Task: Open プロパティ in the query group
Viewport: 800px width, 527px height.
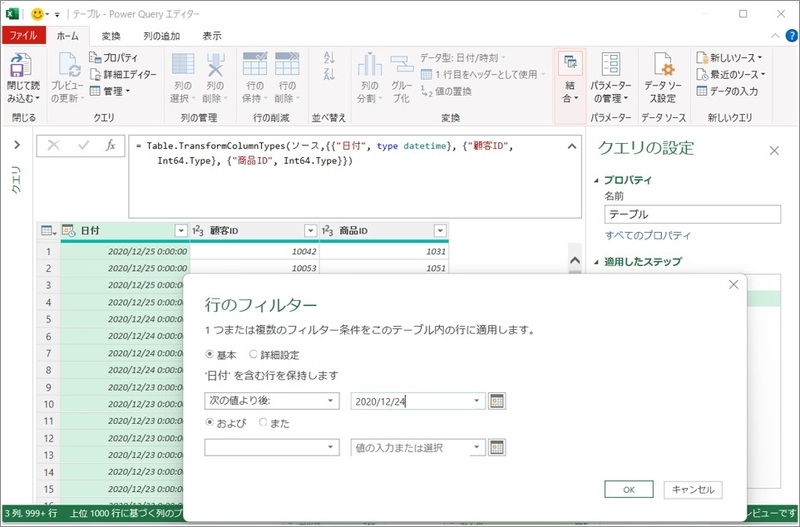Action: 113,58
